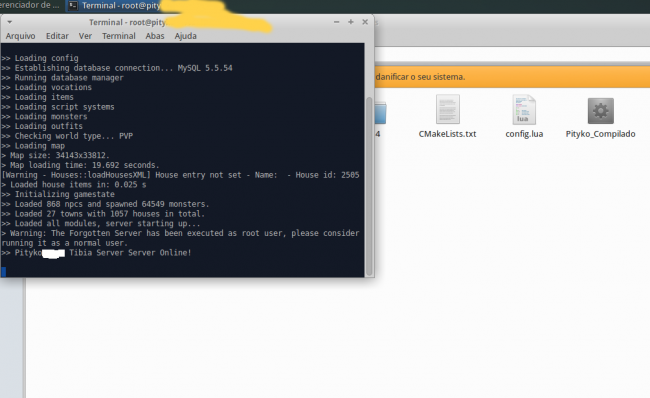
Task: Click the 'Loading outfits' line
Action: click(x=42, y=126)
